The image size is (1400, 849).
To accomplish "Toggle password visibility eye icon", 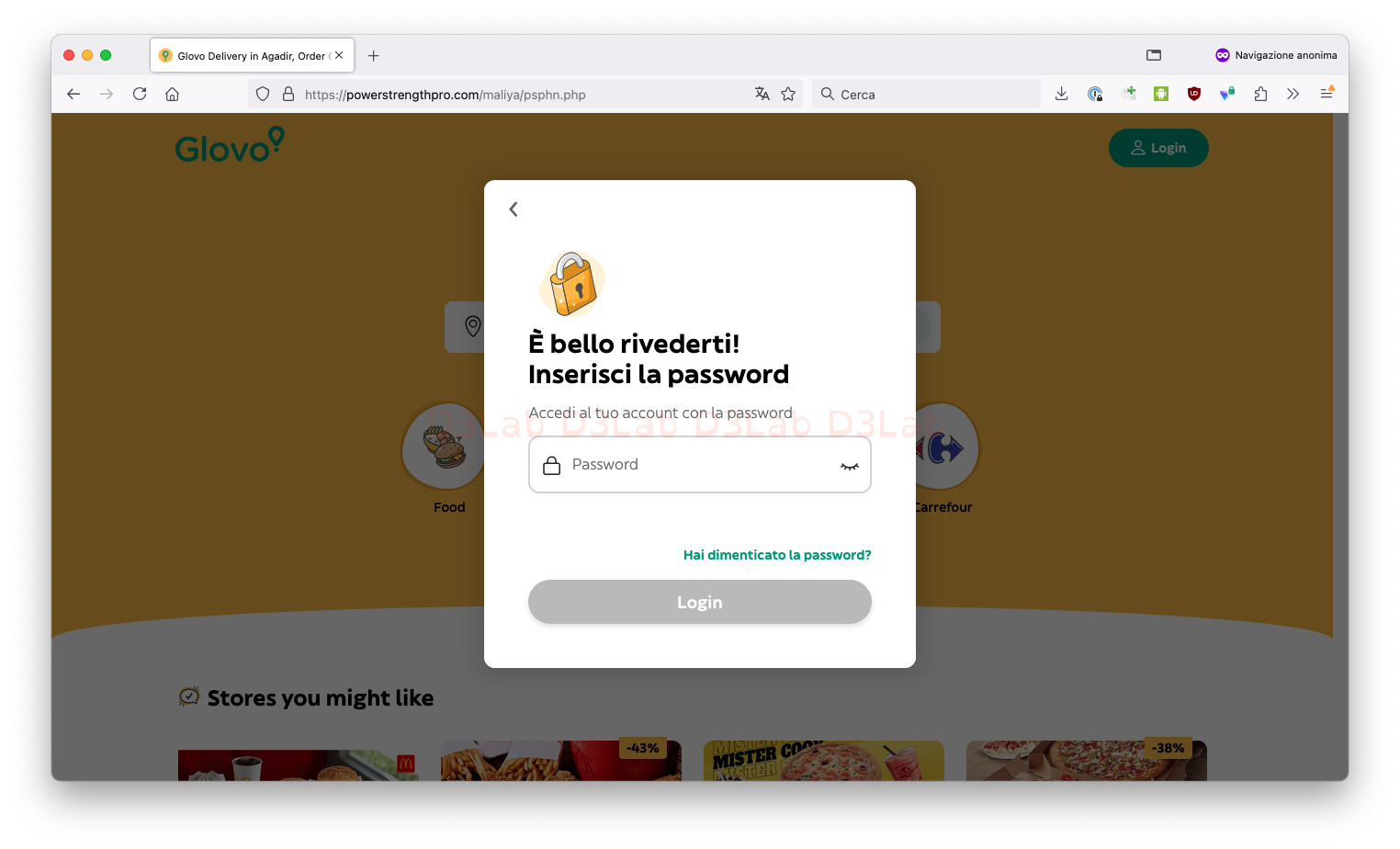I will tap(850, 466).
